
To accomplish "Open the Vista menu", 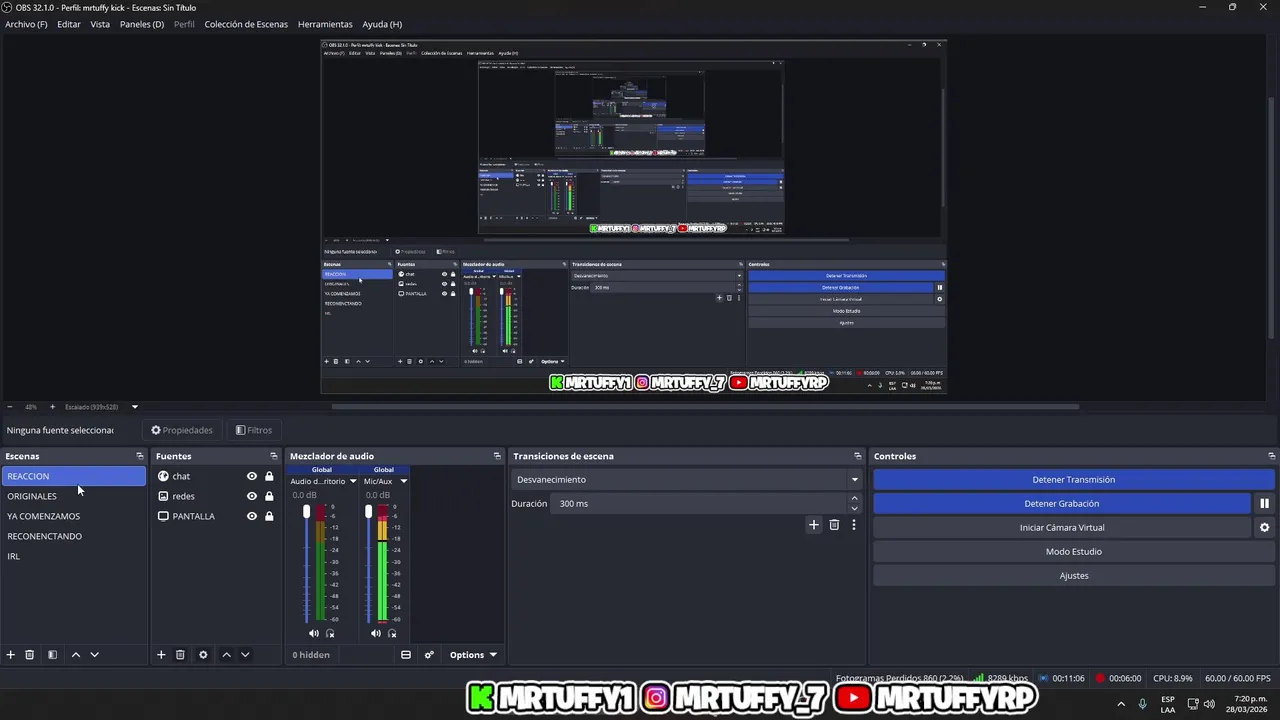I will 100,24.
